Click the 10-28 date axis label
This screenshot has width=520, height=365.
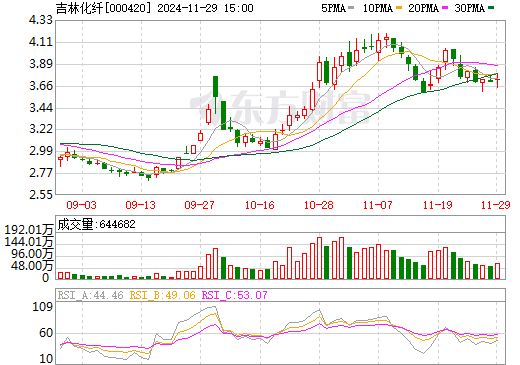coord(319,205)
